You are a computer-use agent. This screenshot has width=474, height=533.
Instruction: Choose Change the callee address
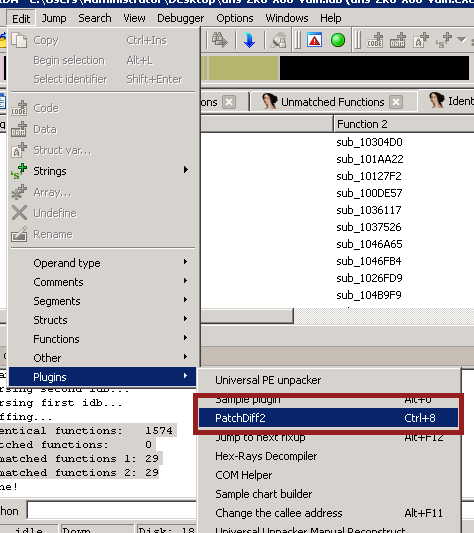click(328, 513)
